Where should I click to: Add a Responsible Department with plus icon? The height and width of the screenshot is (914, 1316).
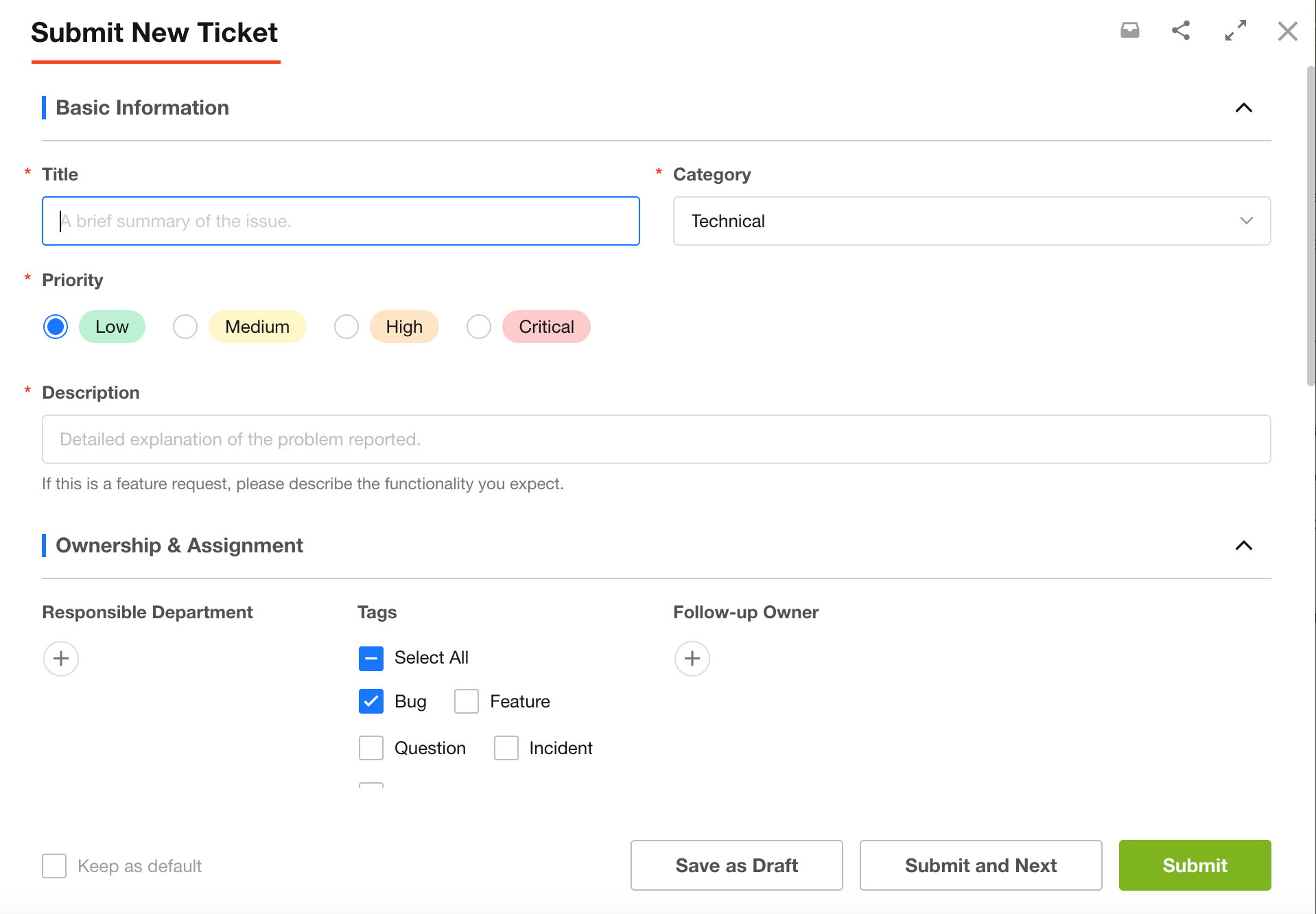(61, 659)
